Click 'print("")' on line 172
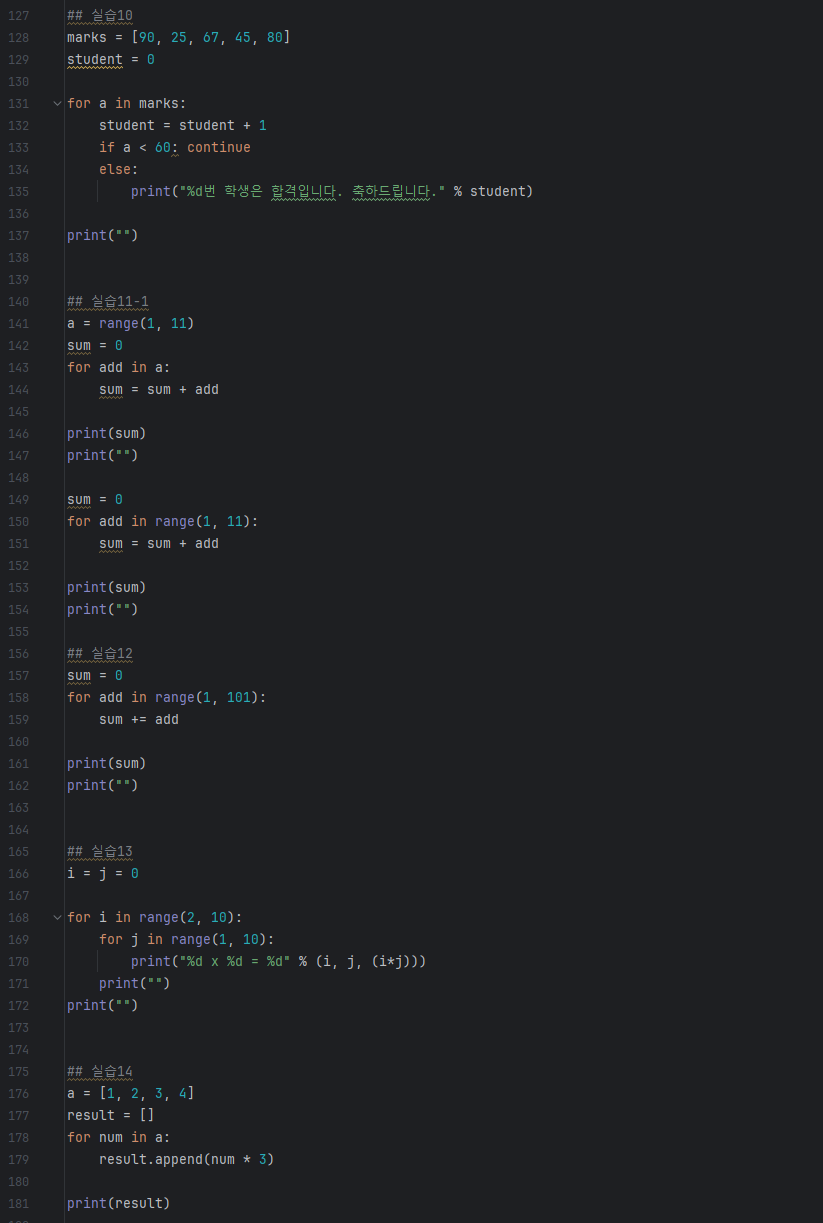 coord(103,1005)
